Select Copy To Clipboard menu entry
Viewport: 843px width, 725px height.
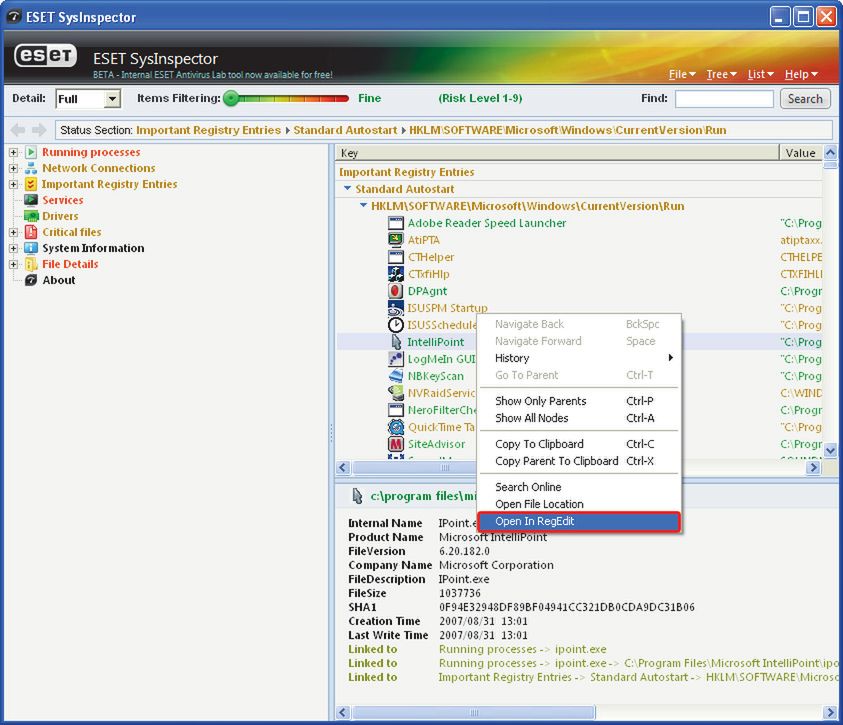[539, 444]
